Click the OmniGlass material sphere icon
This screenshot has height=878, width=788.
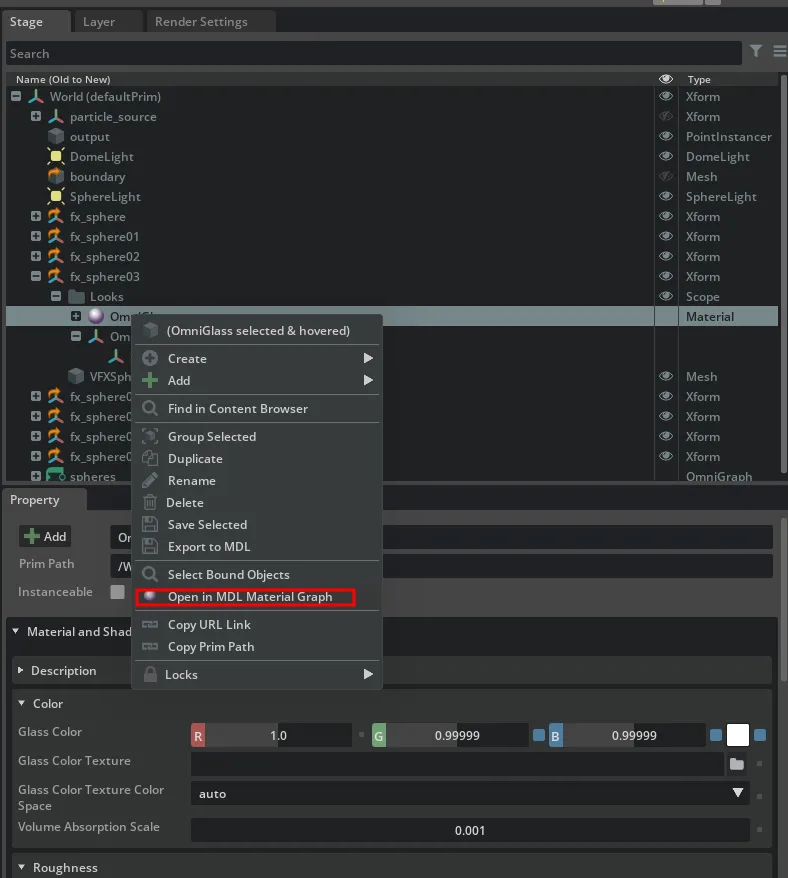(x=96, y=316)
